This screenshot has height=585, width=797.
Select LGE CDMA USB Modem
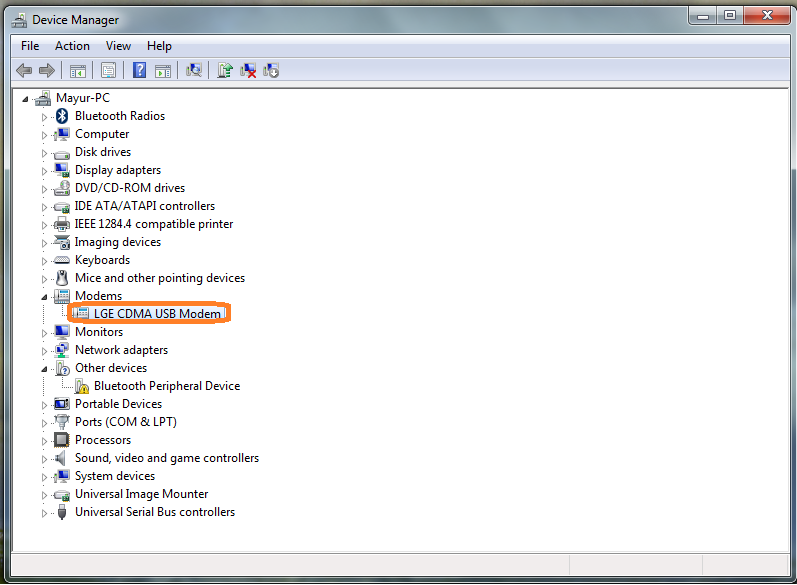[x=157, y=314]
